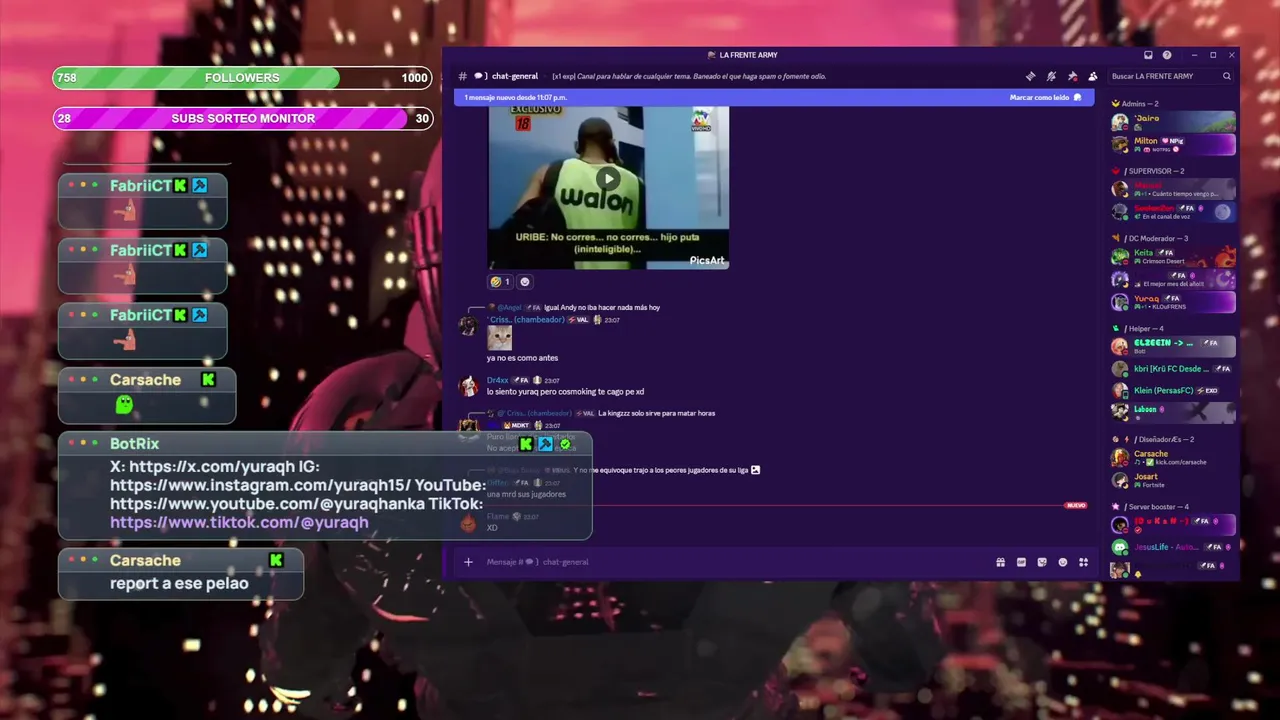Click the @Angel reply reference above Criss message
1280x720 pixels.
(509, 308)
